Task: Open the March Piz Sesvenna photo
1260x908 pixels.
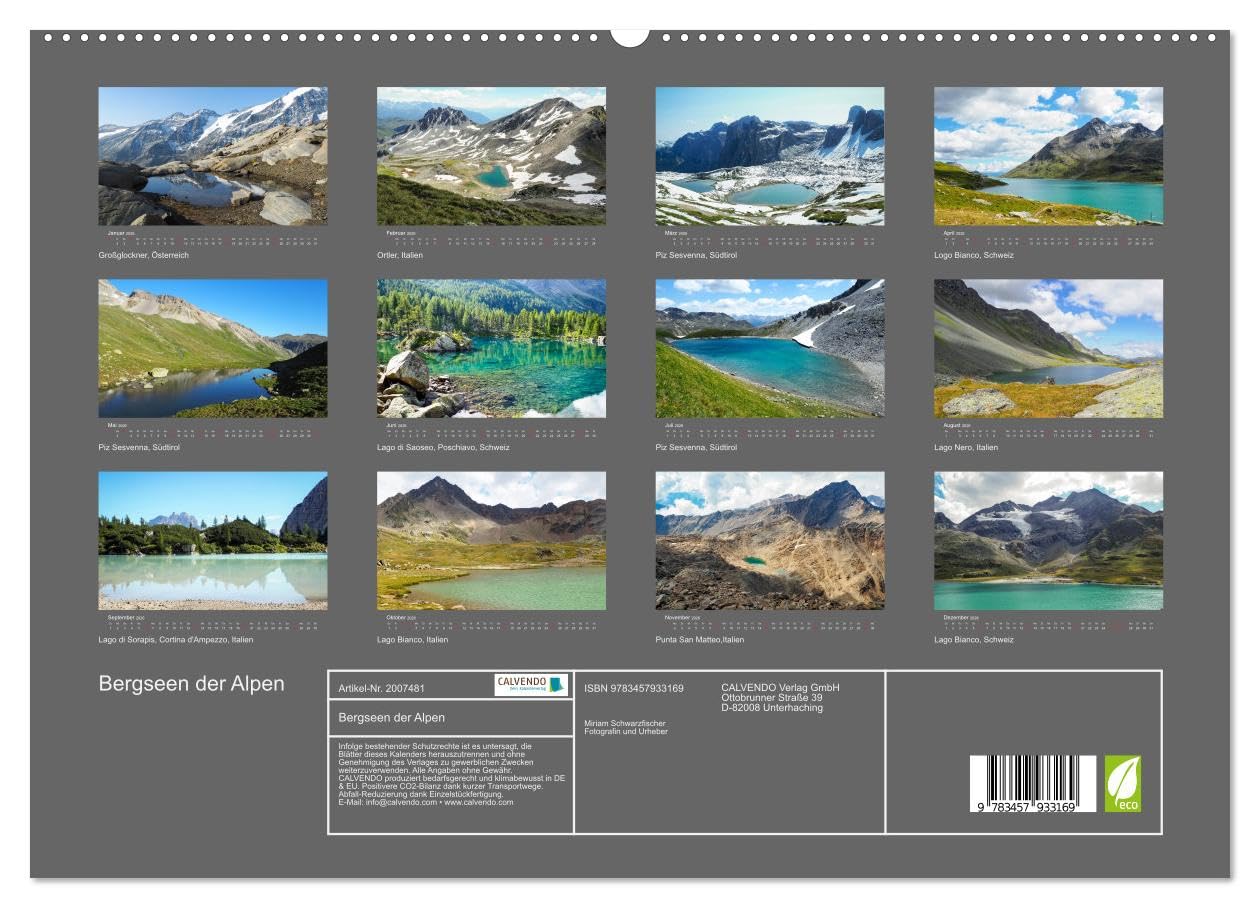Action: click(x=770, y=156)
